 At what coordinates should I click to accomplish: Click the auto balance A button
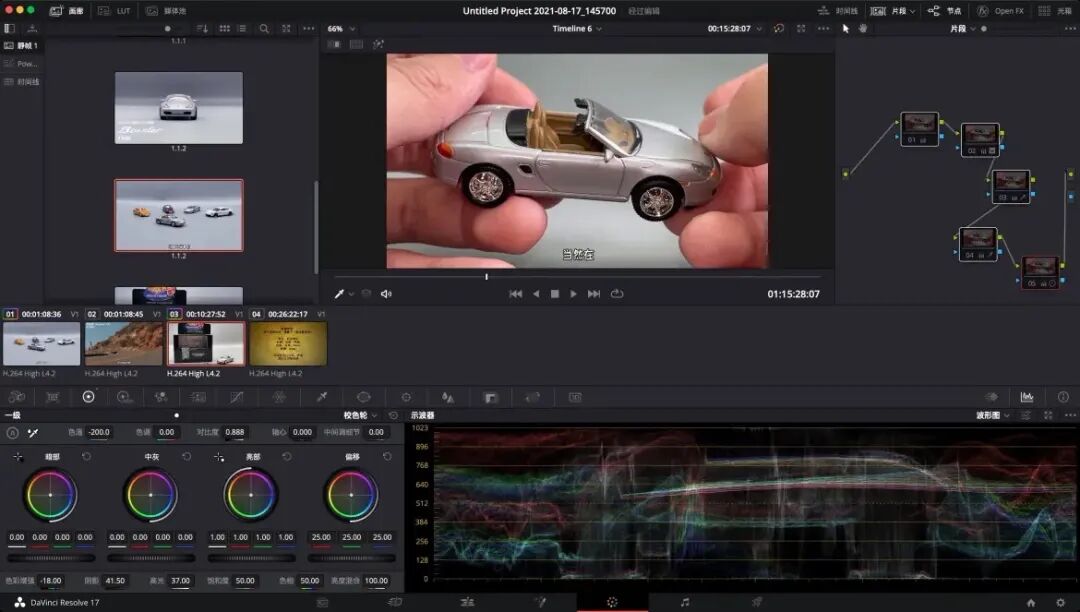point(12,433)
